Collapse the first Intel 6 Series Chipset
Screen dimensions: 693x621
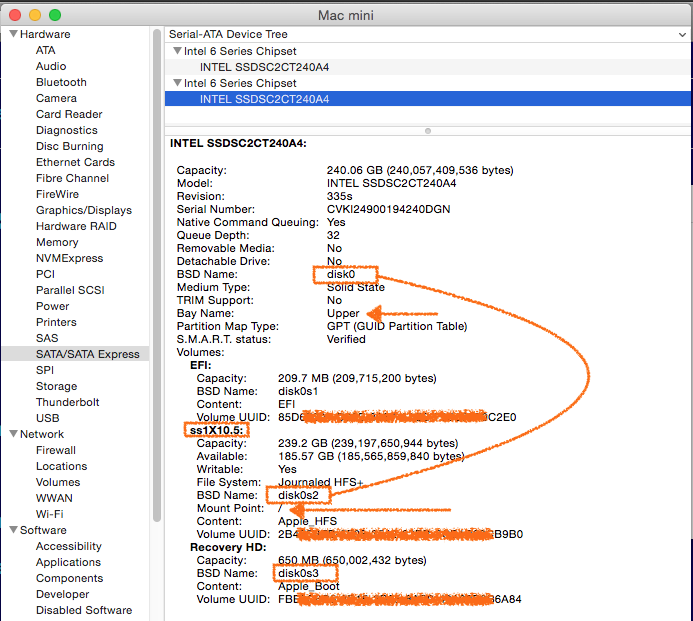(177, 51)
